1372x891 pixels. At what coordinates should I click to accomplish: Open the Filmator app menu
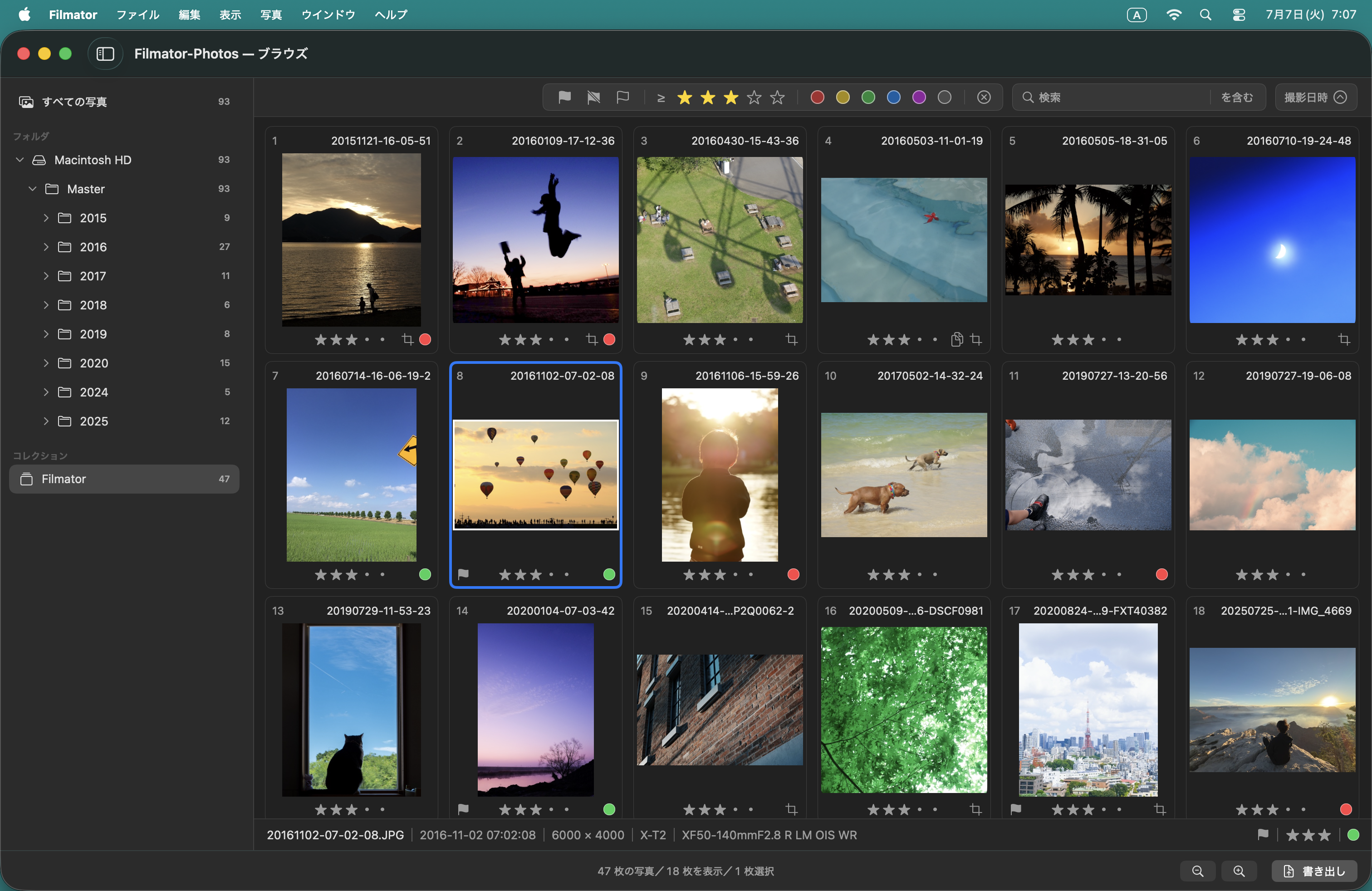[x=73, y=15]
